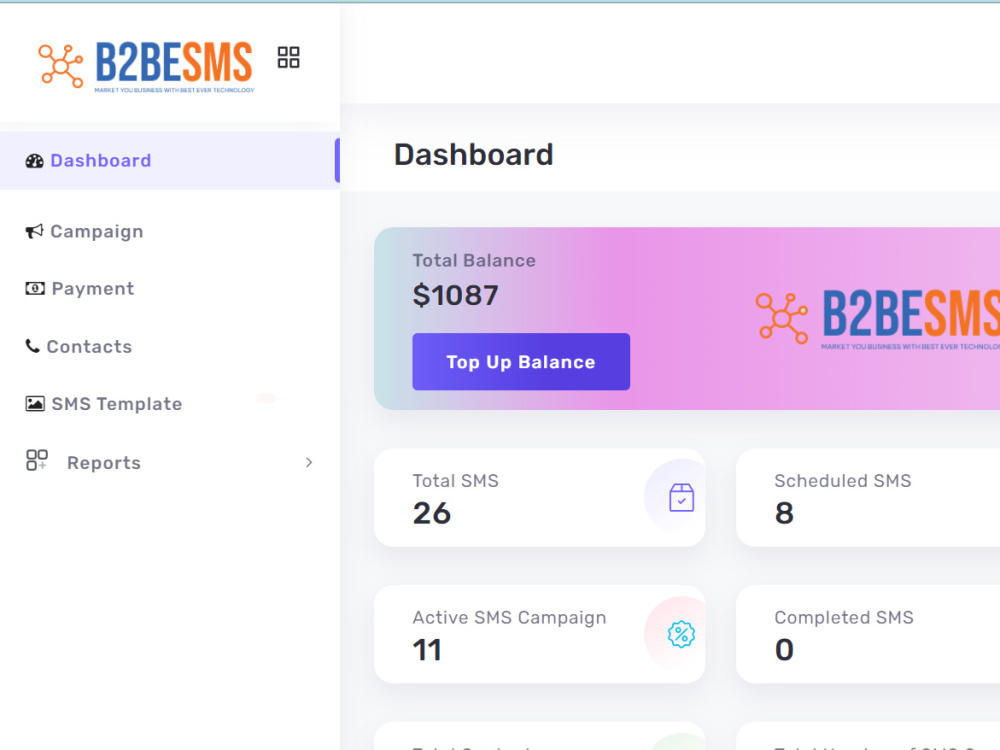Click the B2BESMS logo in the balance banner
1000x750 pixels.
coord(878,318)
